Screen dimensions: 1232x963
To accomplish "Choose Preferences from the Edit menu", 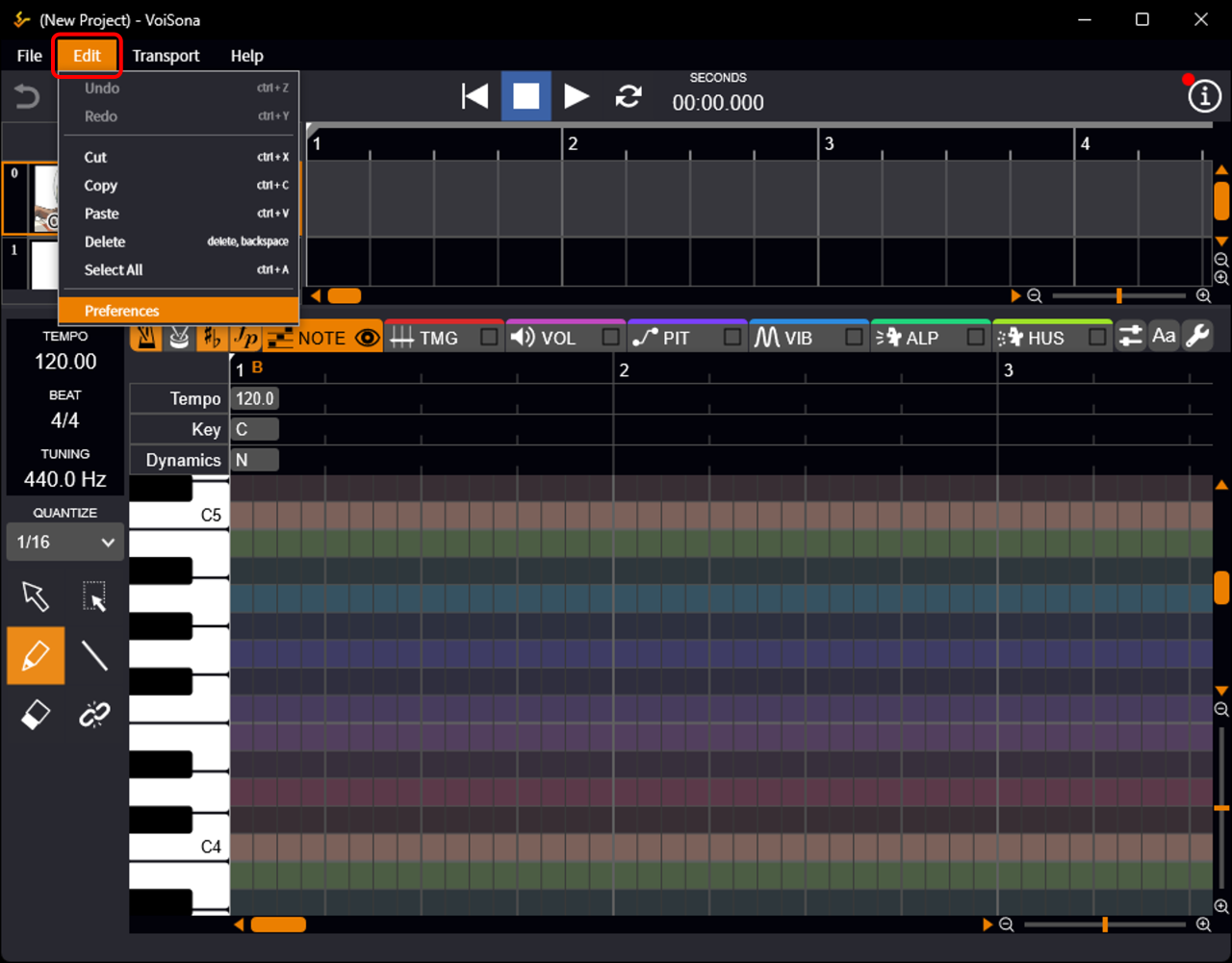I will click(122, 311).
